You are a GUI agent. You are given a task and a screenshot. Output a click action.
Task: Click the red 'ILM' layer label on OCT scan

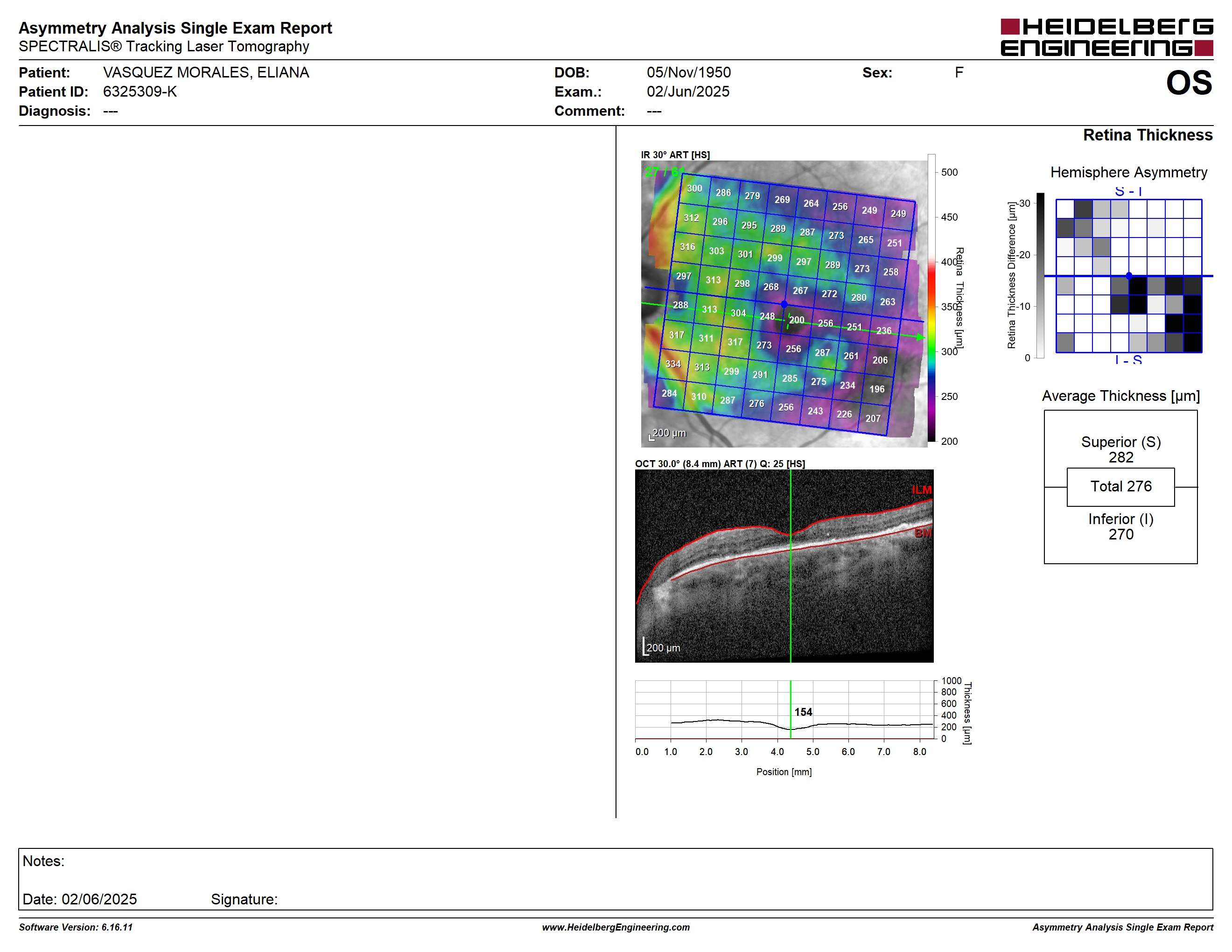922,490
